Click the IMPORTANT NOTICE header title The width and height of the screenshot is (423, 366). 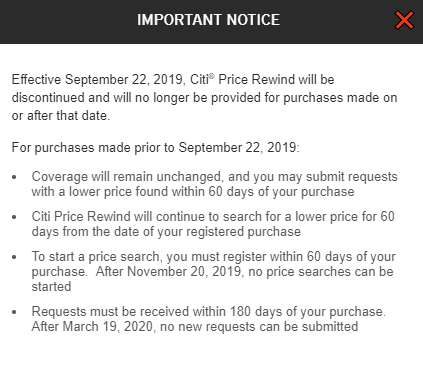click(209, 20)
